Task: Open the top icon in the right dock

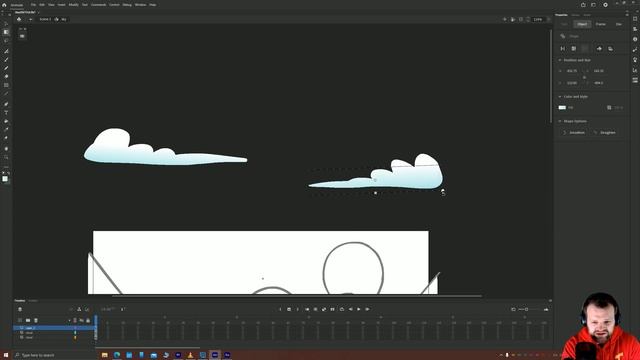Action: pyautogui.click(x=635, y=19)
